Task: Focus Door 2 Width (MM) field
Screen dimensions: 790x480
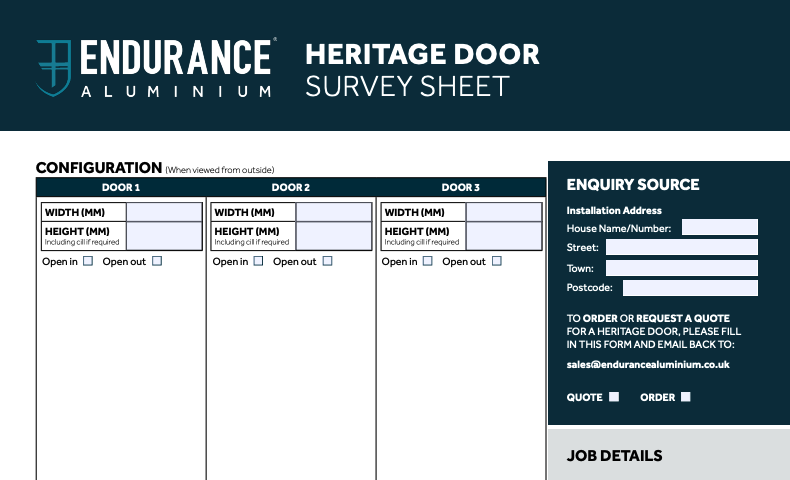Action: click(x=334, y=212)
